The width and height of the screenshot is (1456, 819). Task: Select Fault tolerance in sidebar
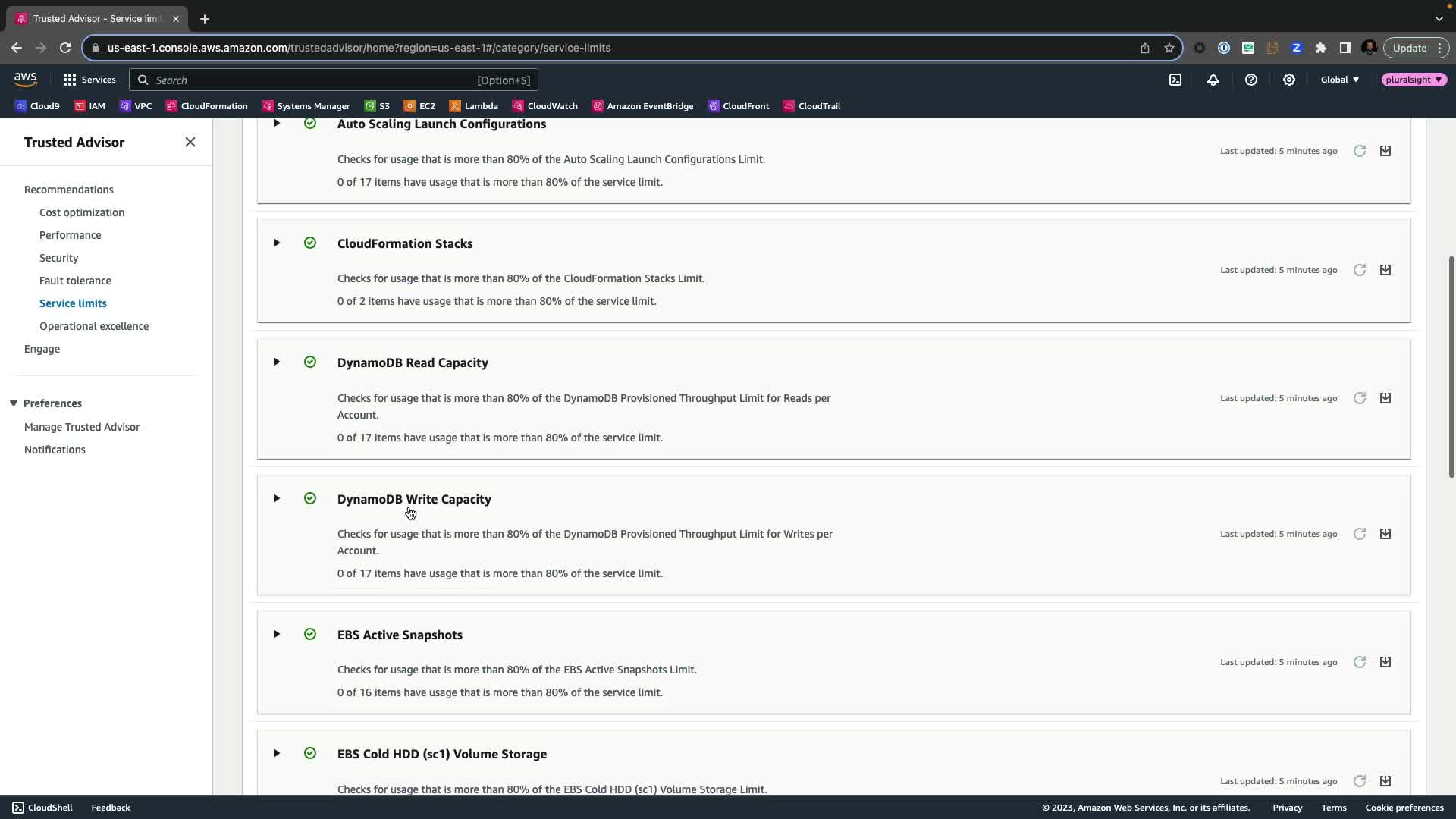[x=75, y=281]
